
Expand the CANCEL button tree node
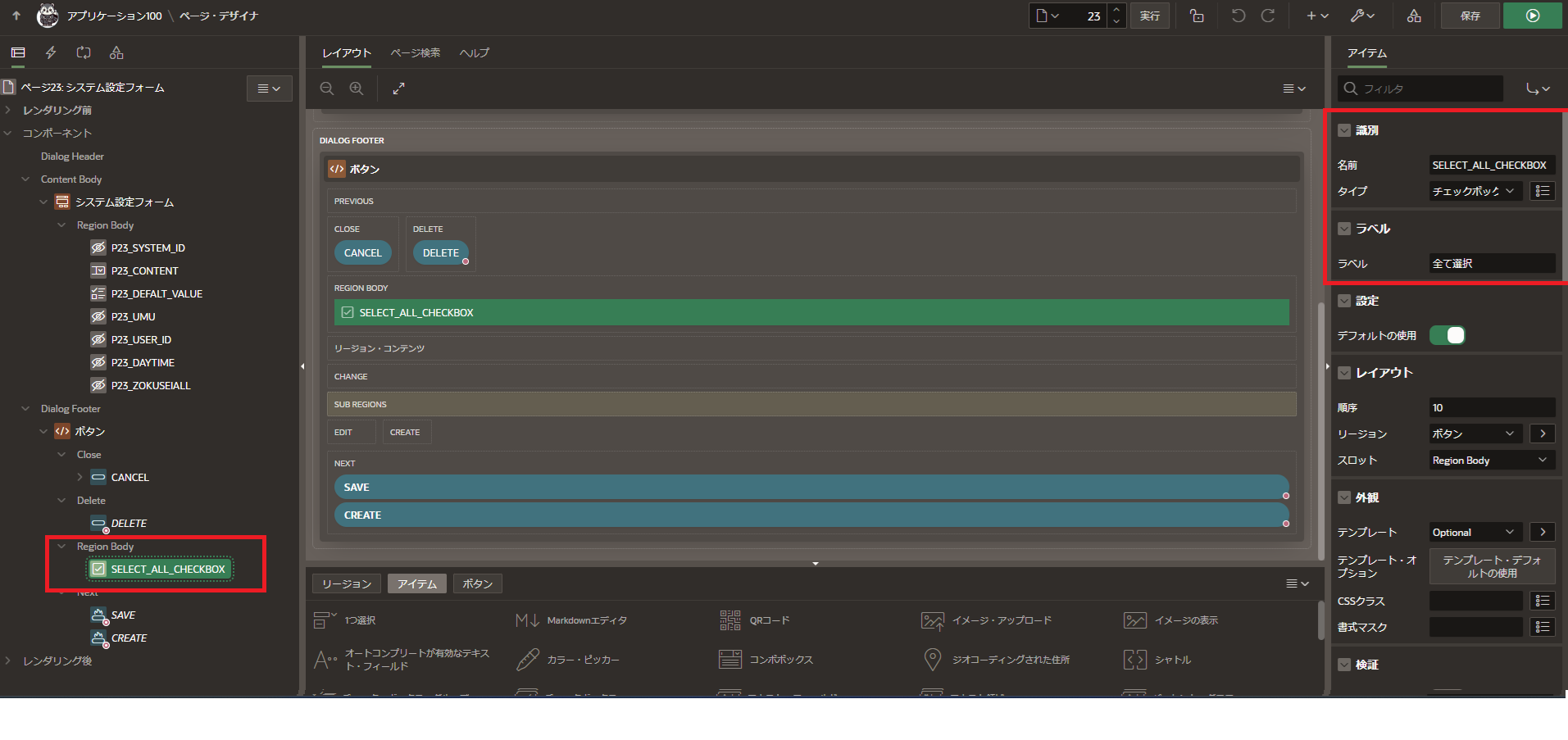(x=80, y=477)
